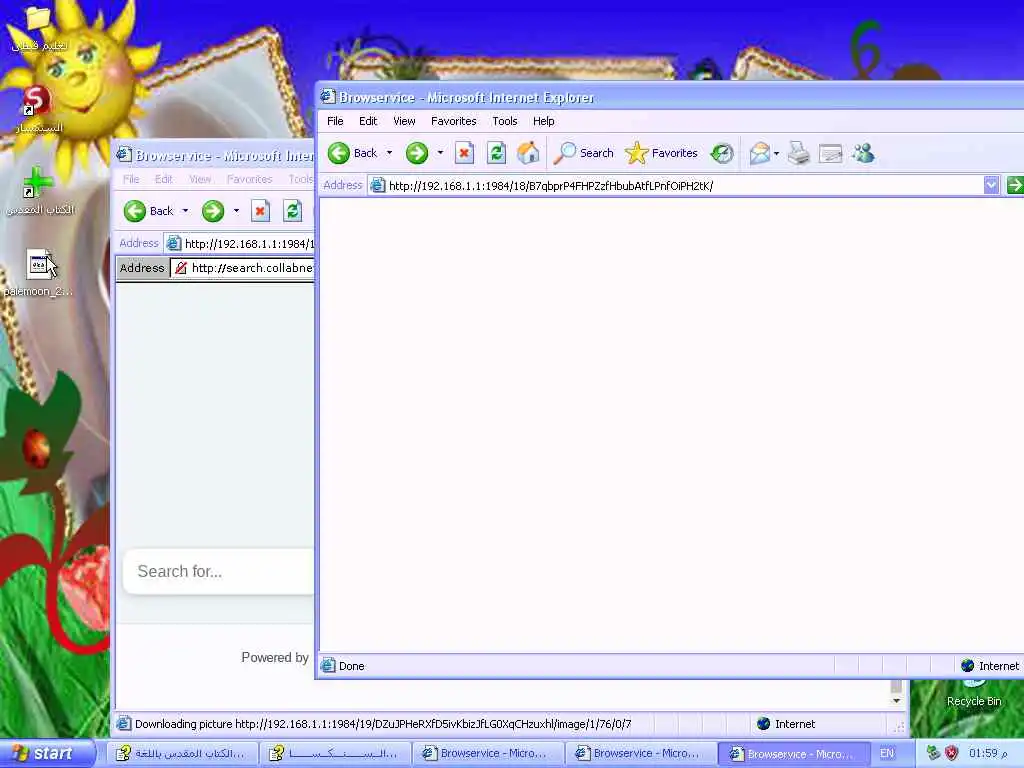Click the Done status text in front window
The height and width of the screenshot is (768, 1024).
click(351, 666)
